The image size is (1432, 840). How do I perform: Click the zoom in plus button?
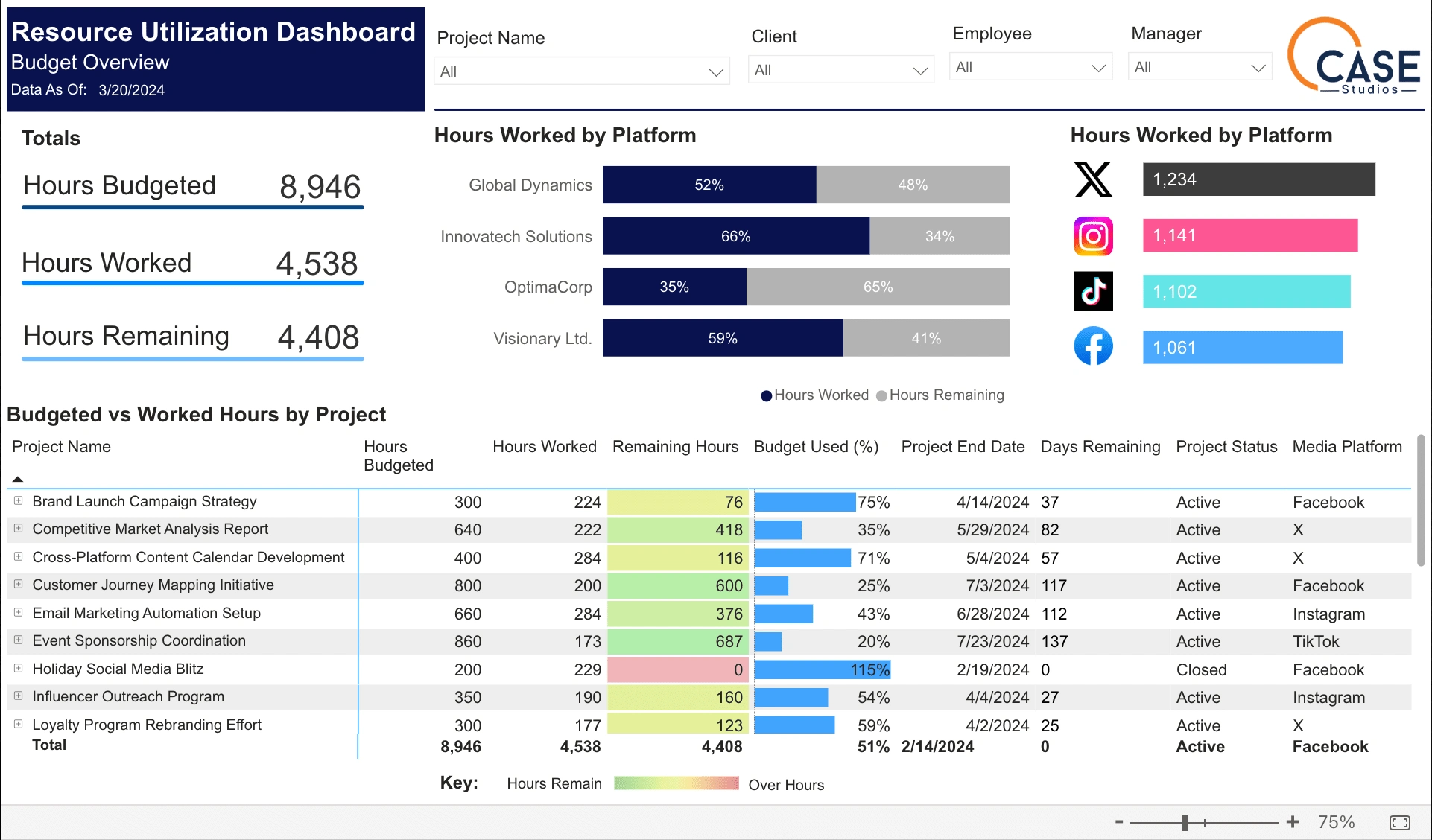click(1293, 822)
